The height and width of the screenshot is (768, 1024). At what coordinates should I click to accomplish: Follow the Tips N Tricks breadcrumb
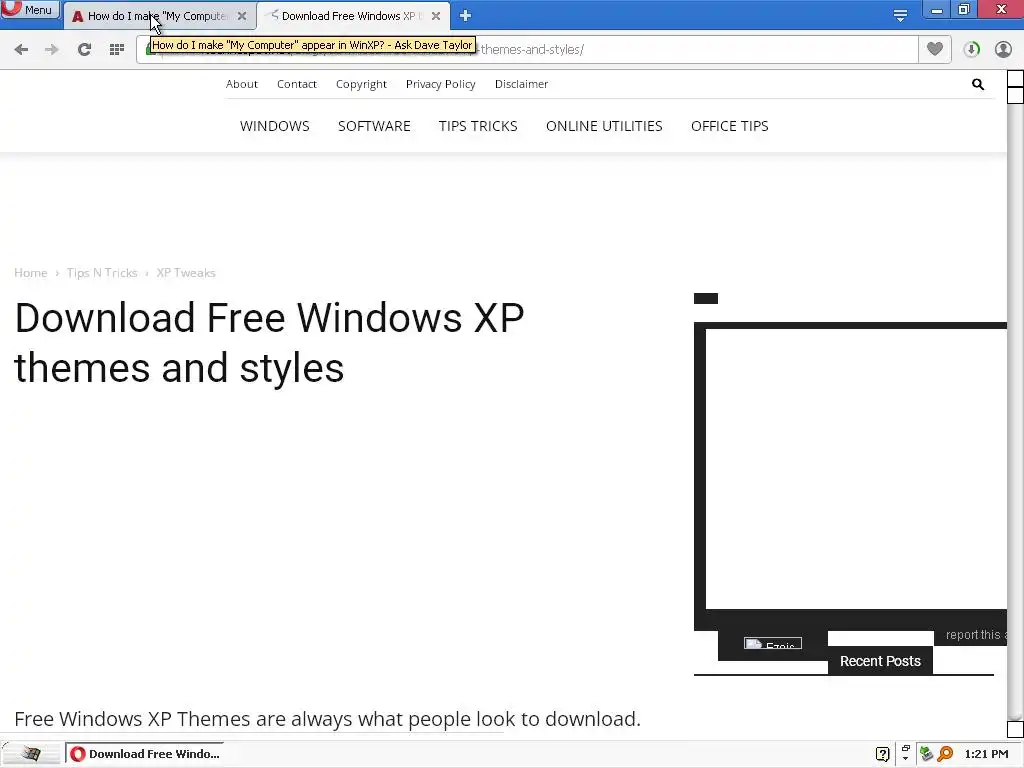pos(102,273)
